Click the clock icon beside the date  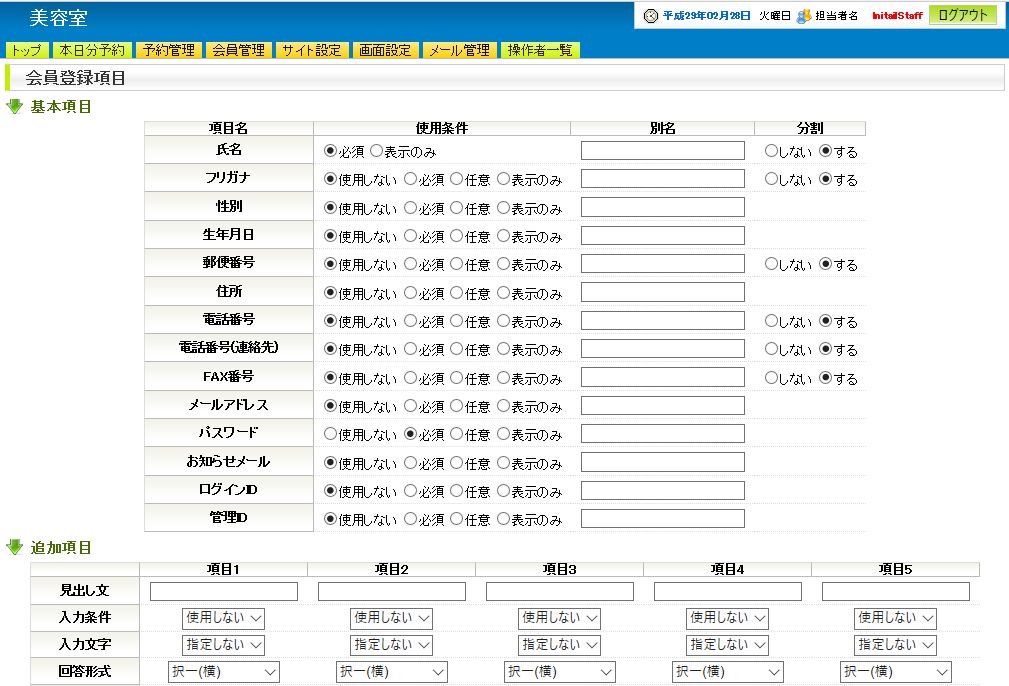pyautogui.click(x=651, y=15)
